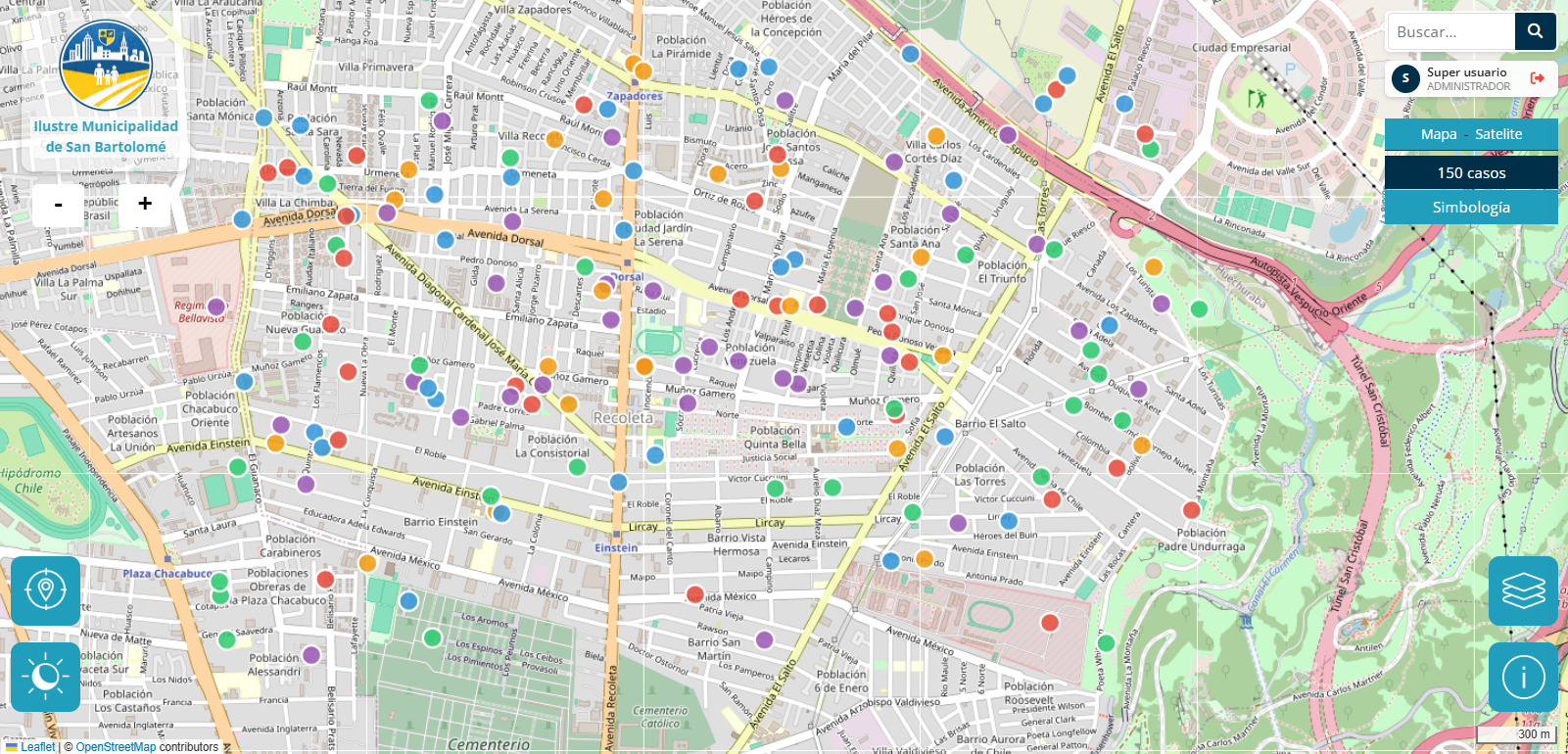Zoom out with the minus button
This screenshot has width=1568, height=754.
pyautogui.click(x=59, y=205)
